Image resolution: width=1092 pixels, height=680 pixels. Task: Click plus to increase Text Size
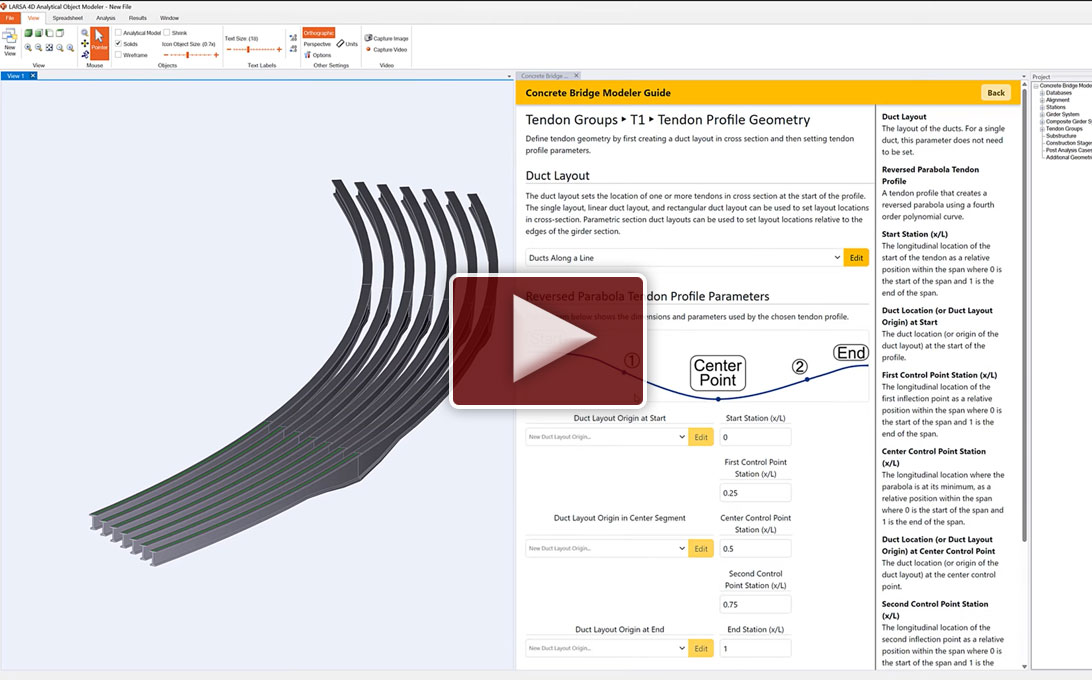pos(279,49)
